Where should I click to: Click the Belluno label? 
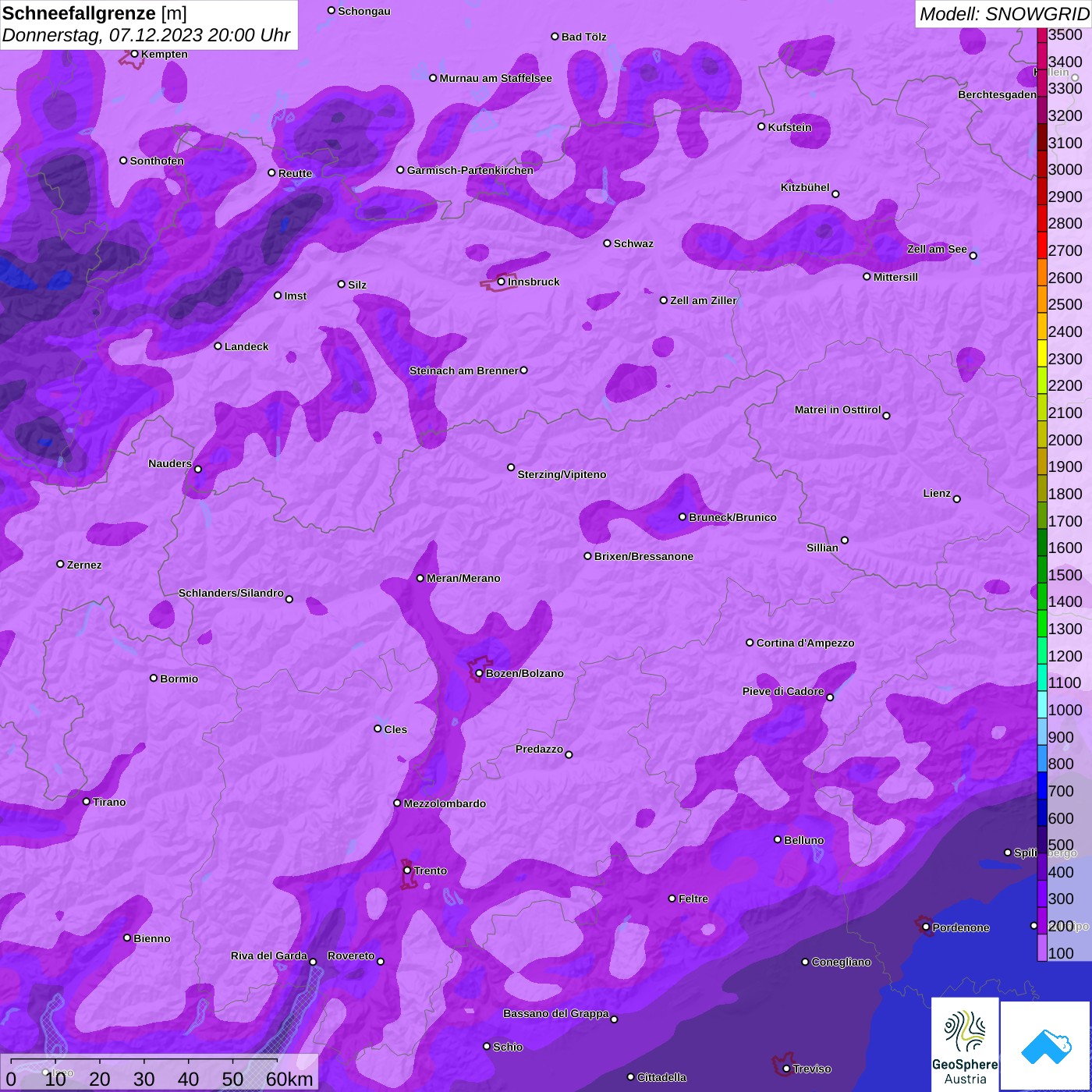pyautogui.click(x=803, y=840)
